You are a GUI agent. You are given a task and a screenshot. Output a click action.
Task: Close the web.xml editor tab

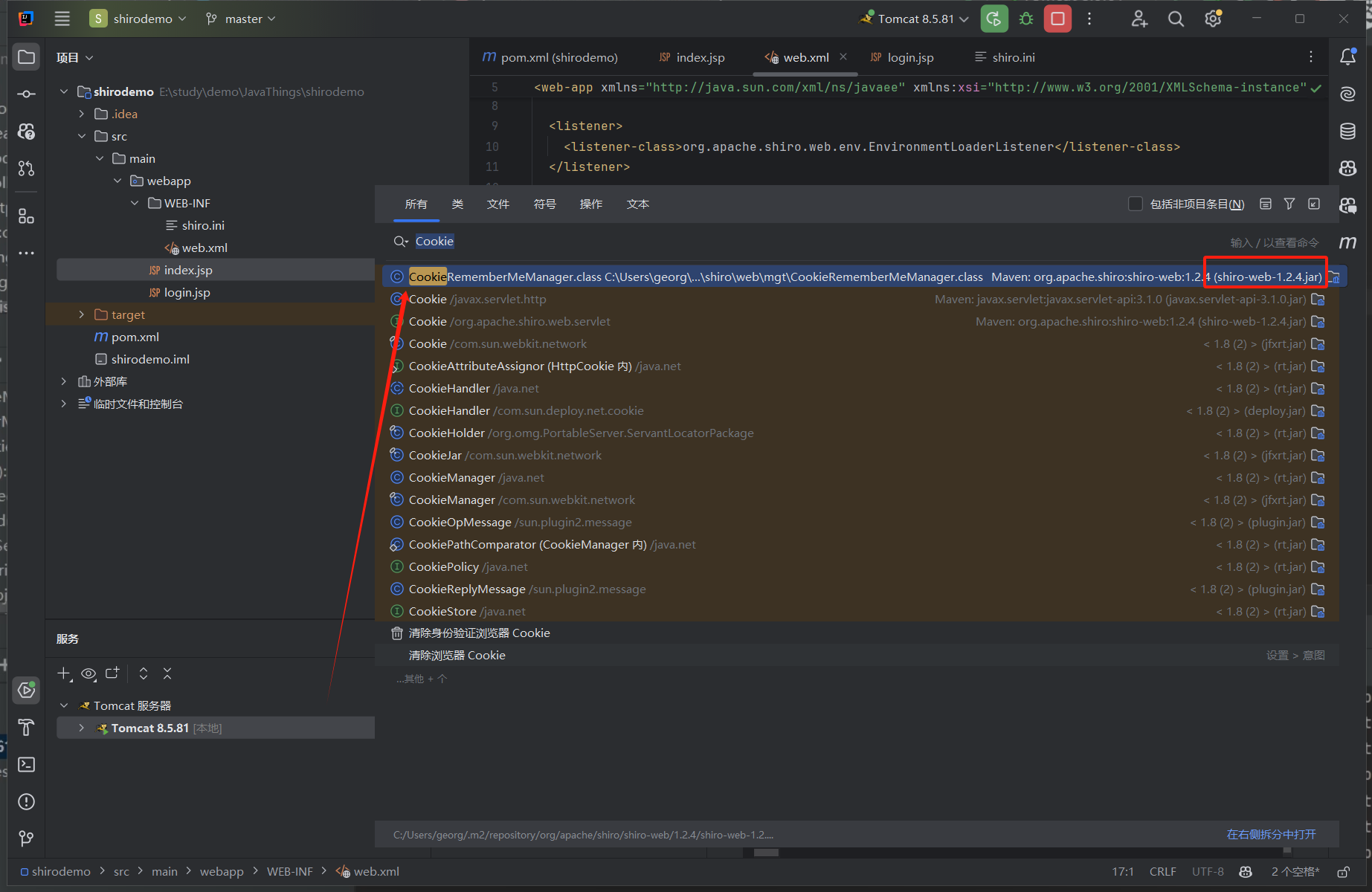pos(843,56)
